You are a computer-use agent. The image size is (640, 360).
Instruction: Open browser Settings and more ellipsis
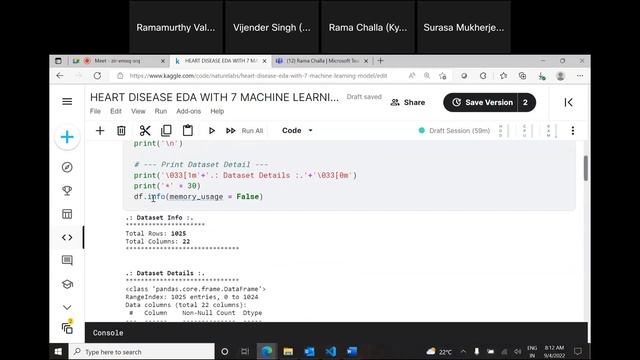[580, 76]
